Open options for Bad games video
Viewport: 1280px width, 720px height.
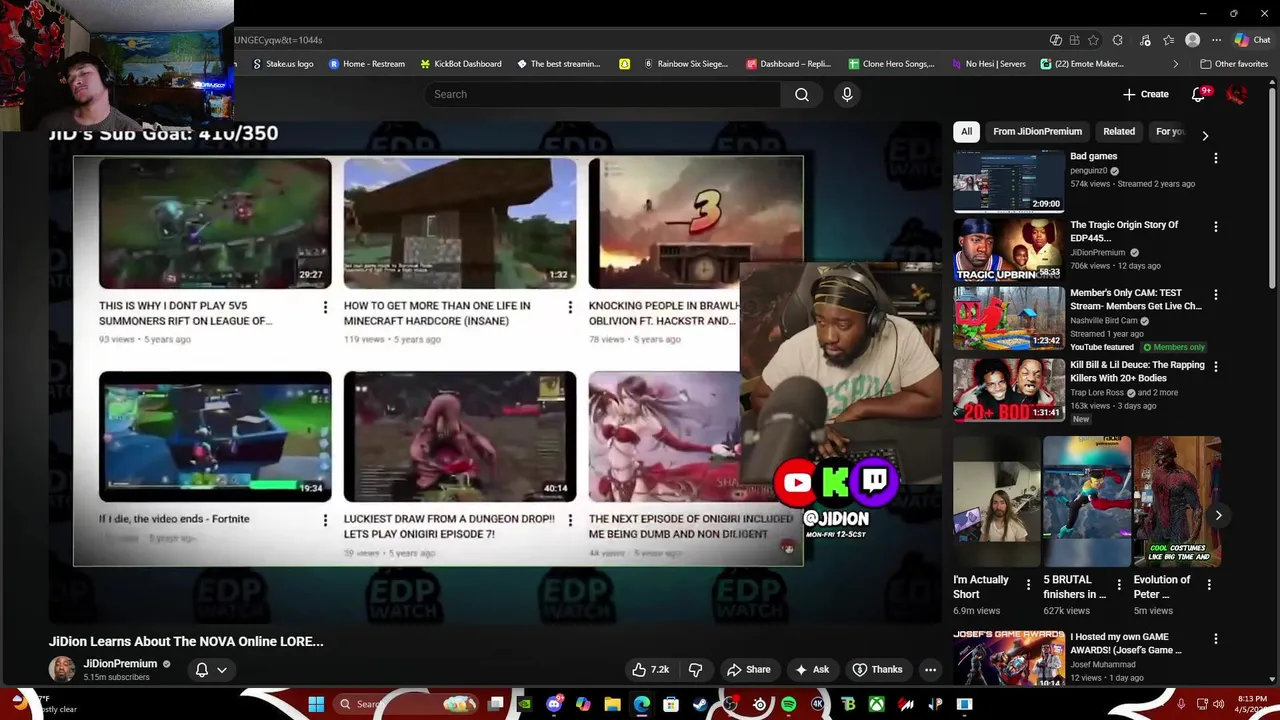1216,158
